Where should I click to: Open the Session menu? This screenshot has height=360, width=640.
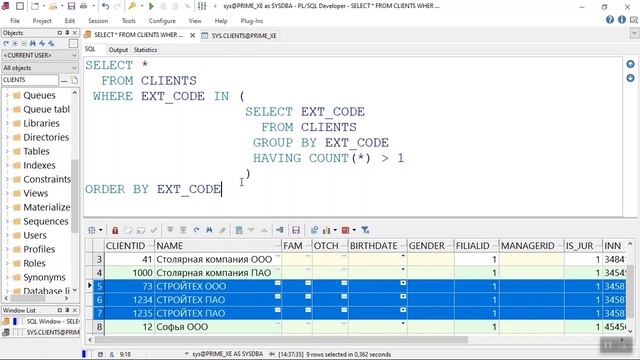tap(98, 21)
